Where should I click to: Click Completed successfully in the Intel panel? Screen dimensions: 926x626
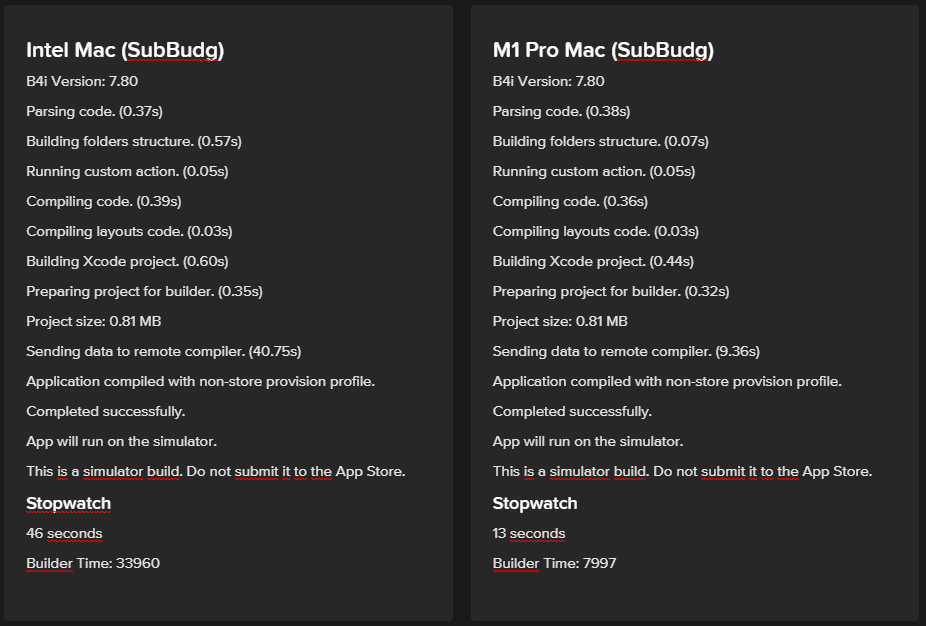coord(105,411)
